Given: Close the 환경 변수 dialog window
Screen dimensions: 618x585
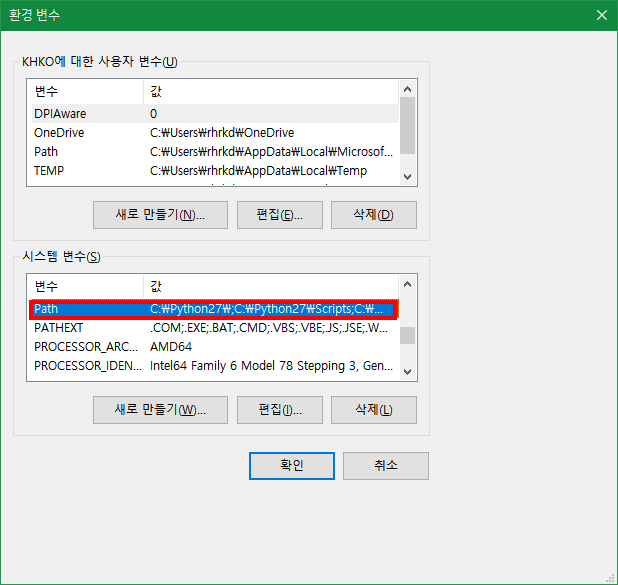Looking at the screenshot, I should [x=601, y=15].
